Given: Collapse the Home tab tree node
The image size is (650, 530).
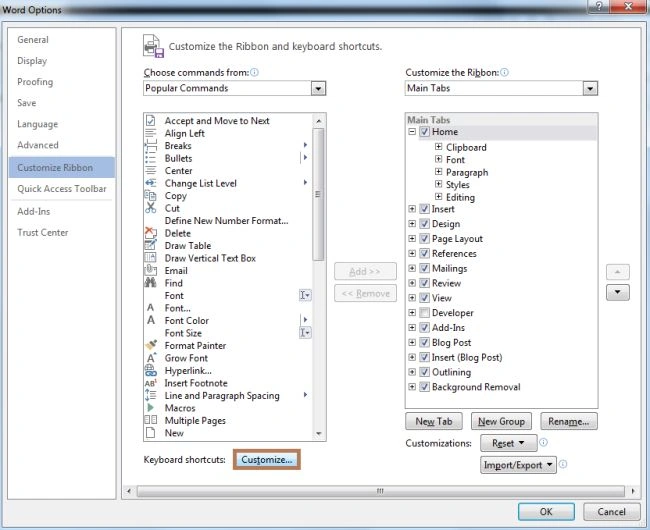Looking at the screenshot, I should [x=412, y=132].
